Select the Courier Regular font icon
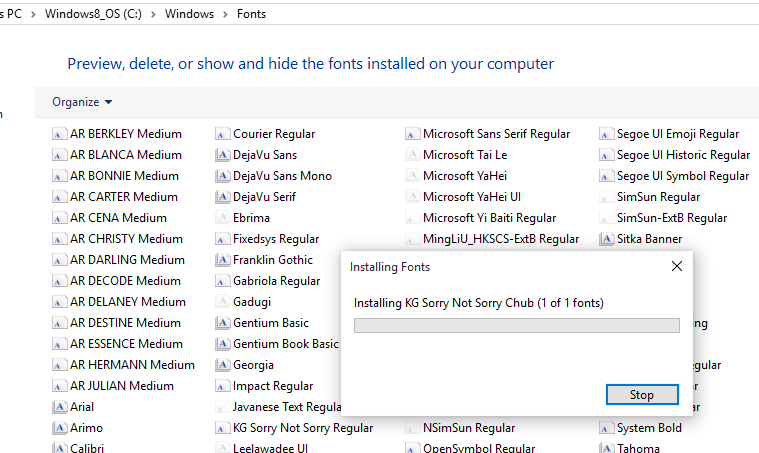This screenshot has height=453, width=759. pos(222,134)
